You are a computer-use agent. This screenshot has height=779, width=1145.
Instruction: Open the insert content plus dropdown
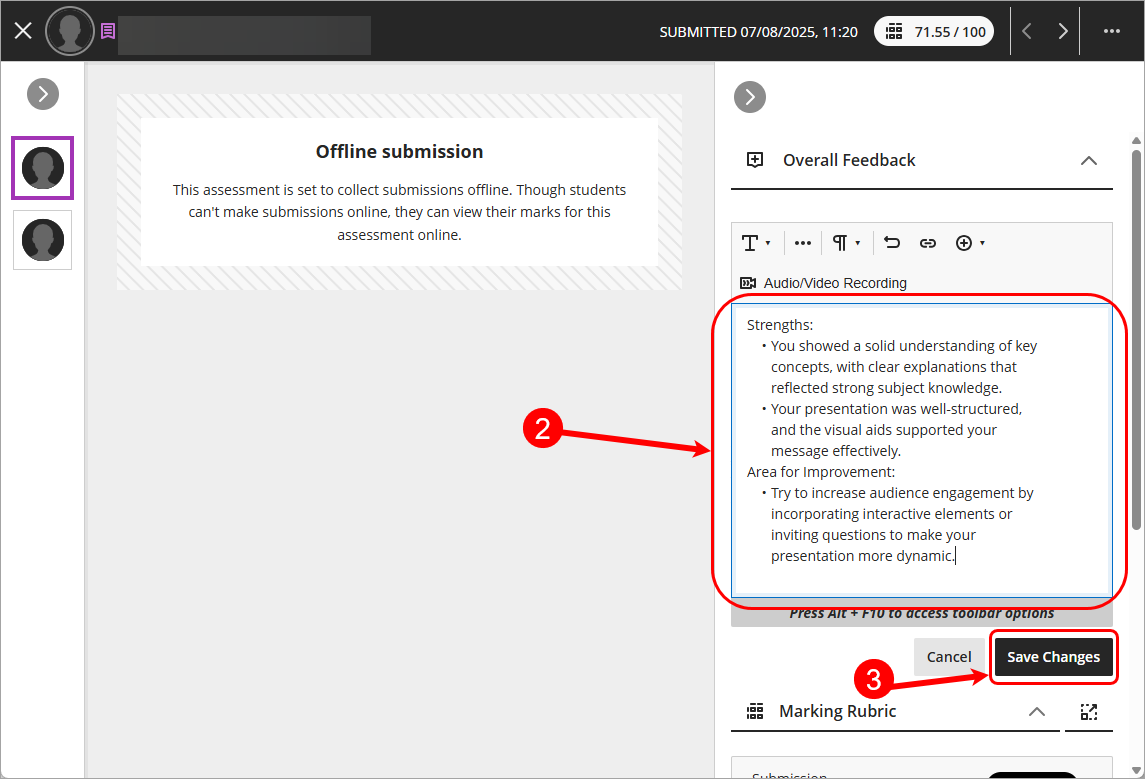coord(970,243)
